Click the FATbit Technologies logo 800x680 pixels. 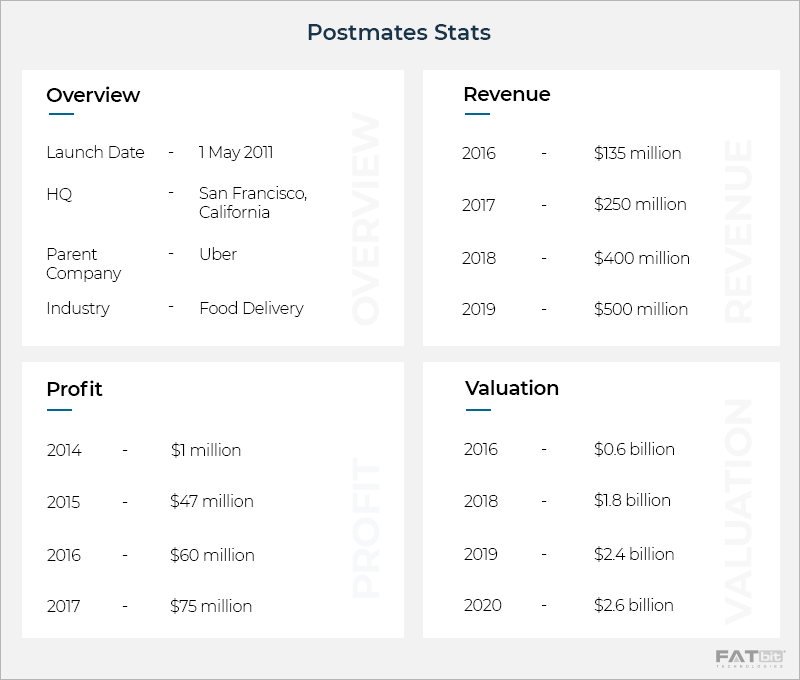(x=750, y=658)
